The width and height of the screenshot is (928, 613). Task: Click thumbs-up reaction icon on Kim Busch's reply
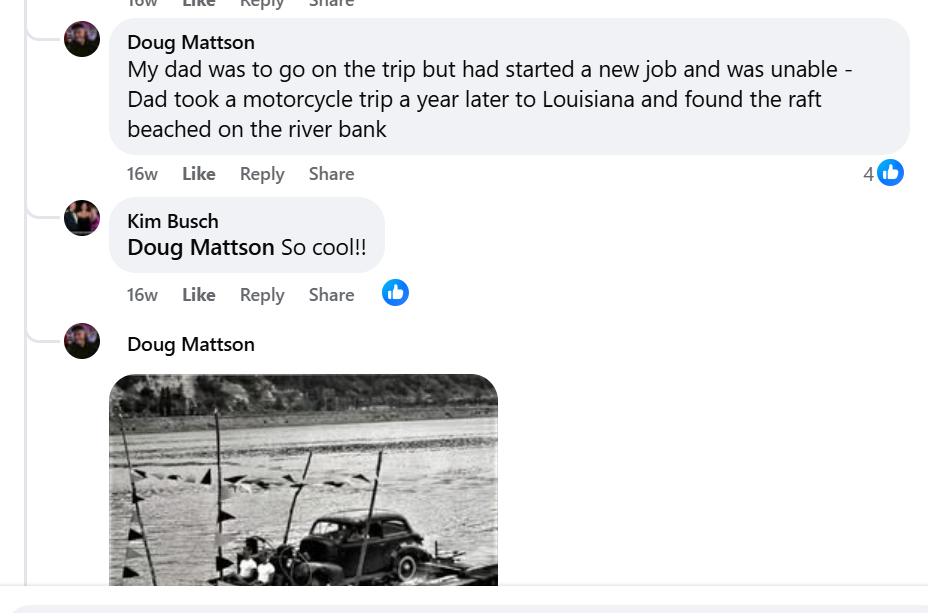395,293
